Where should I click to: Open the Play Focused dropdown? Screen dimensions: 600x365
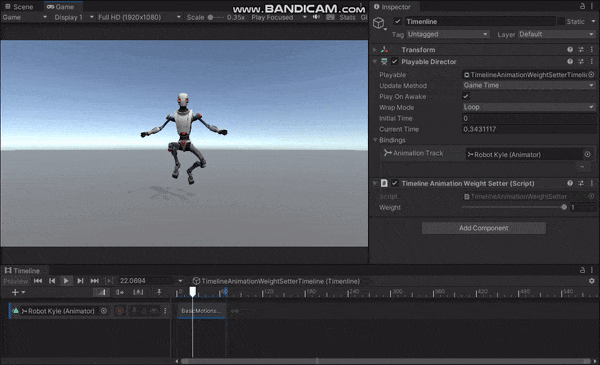(x=279, y=17)
